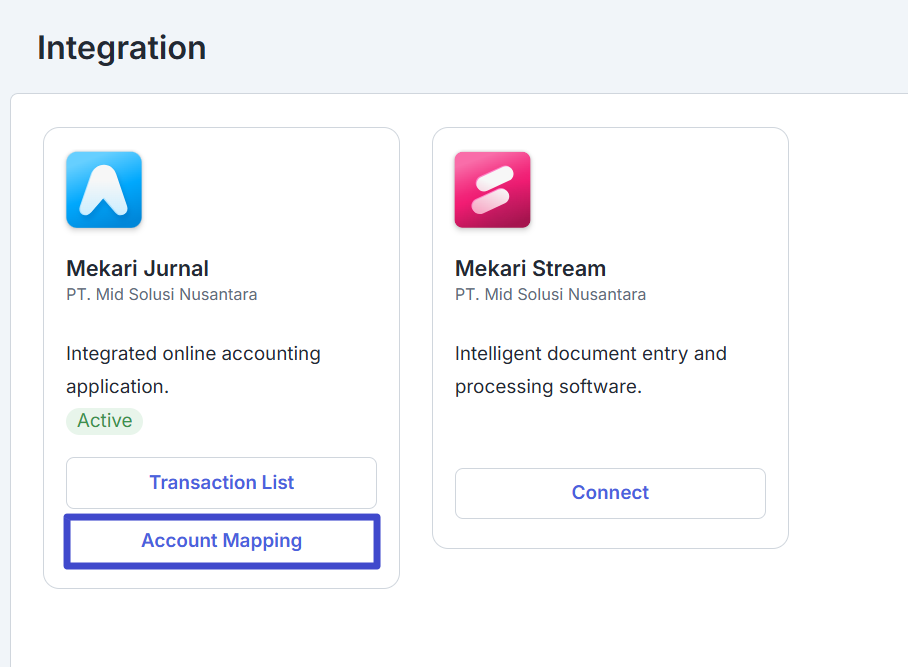The height and width of the screenshot is (667, 908).
Task: Click the pink Mekari Stream logo icon
Action: (x=492, y=190)
